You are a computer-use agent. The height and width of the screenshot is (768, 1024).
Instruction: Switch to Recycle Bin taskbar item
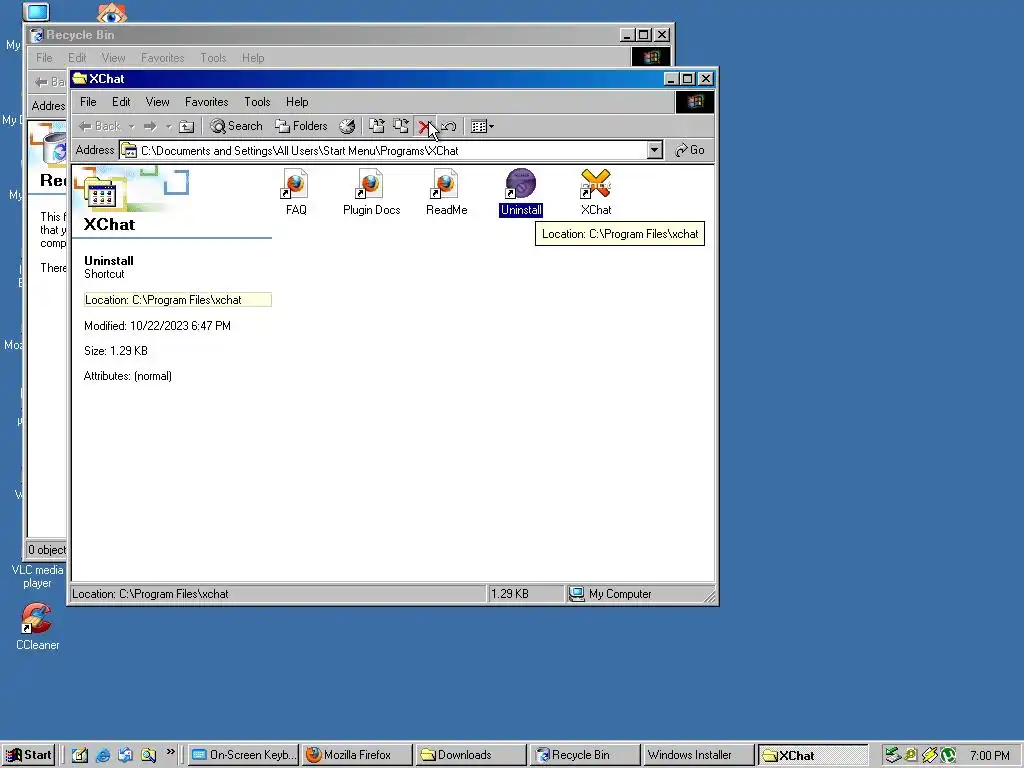pyautogui.click(x=585, y=755)
